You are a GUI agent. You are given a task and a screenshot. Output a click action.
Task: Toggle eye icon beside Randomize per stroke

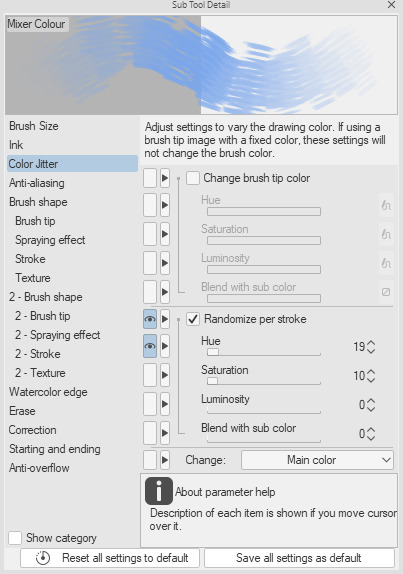click(x=150, y=319)
